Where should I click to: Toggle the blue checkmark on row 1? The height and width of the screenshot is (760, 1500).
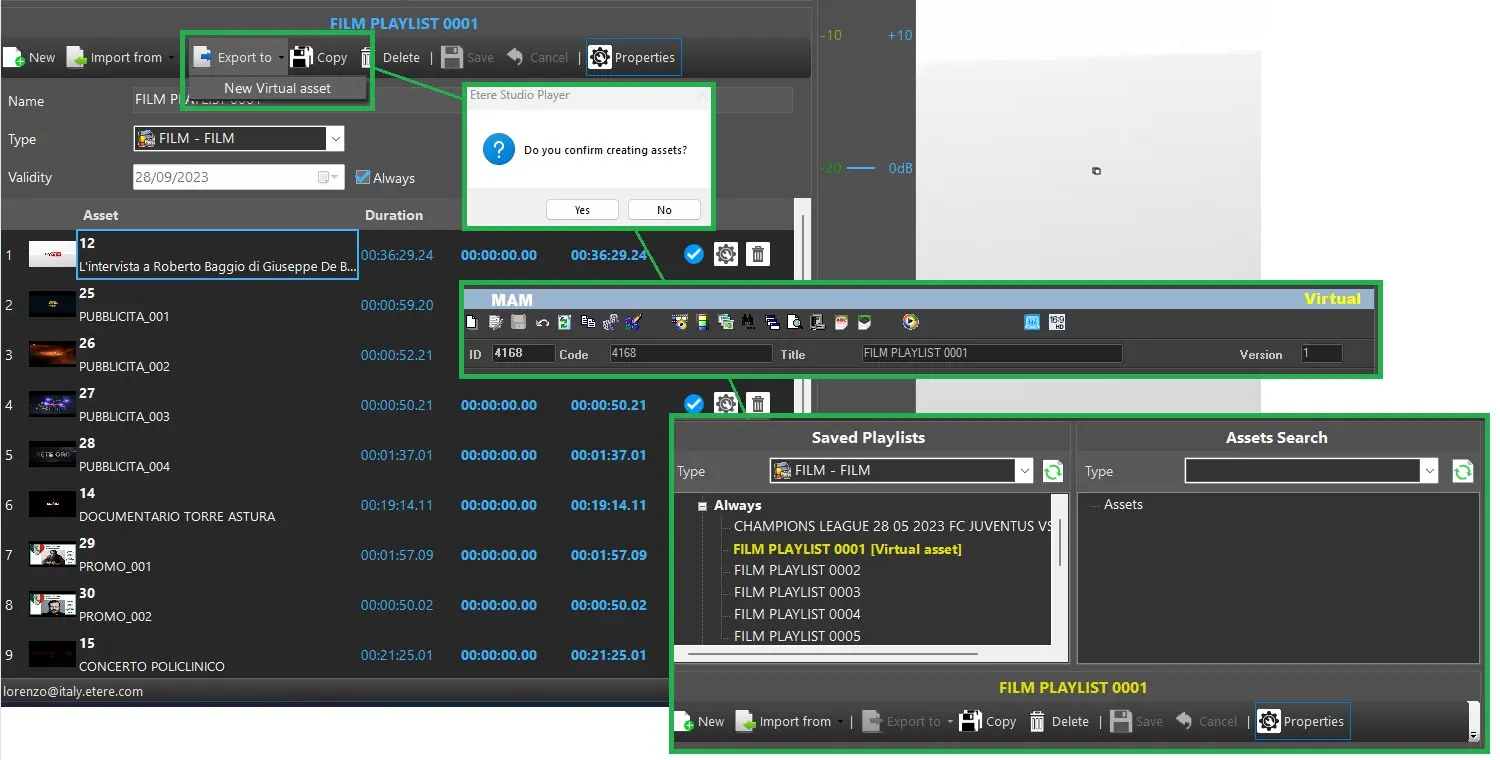[693, 255]
